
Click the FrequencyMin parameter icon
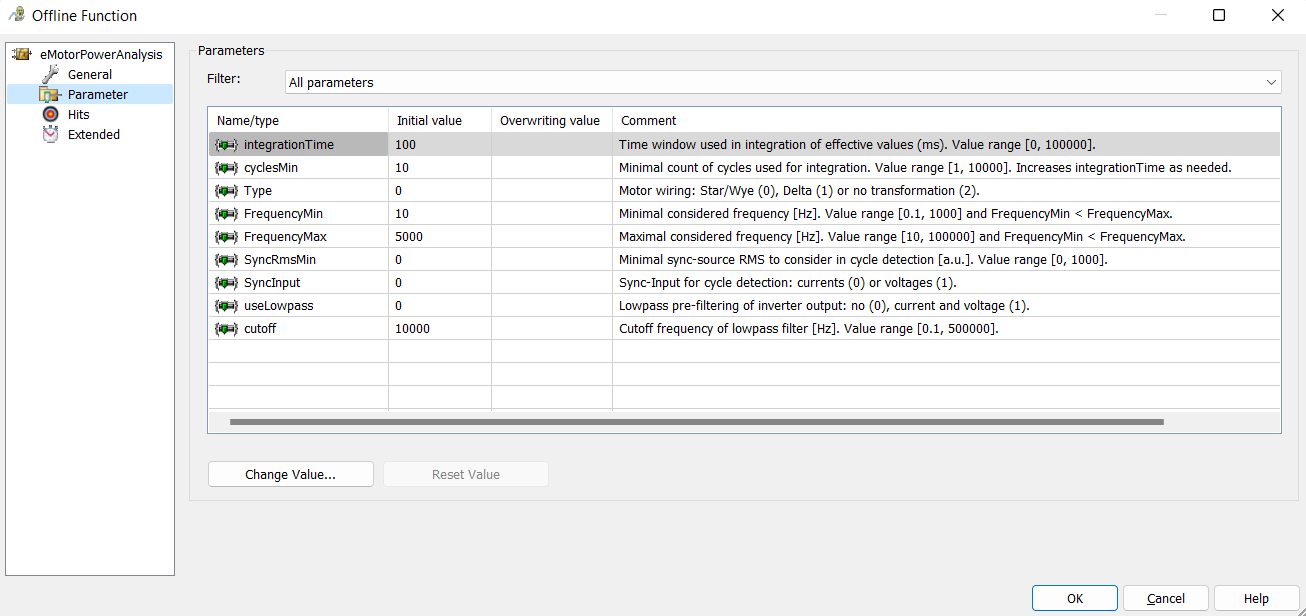[226, 214]
